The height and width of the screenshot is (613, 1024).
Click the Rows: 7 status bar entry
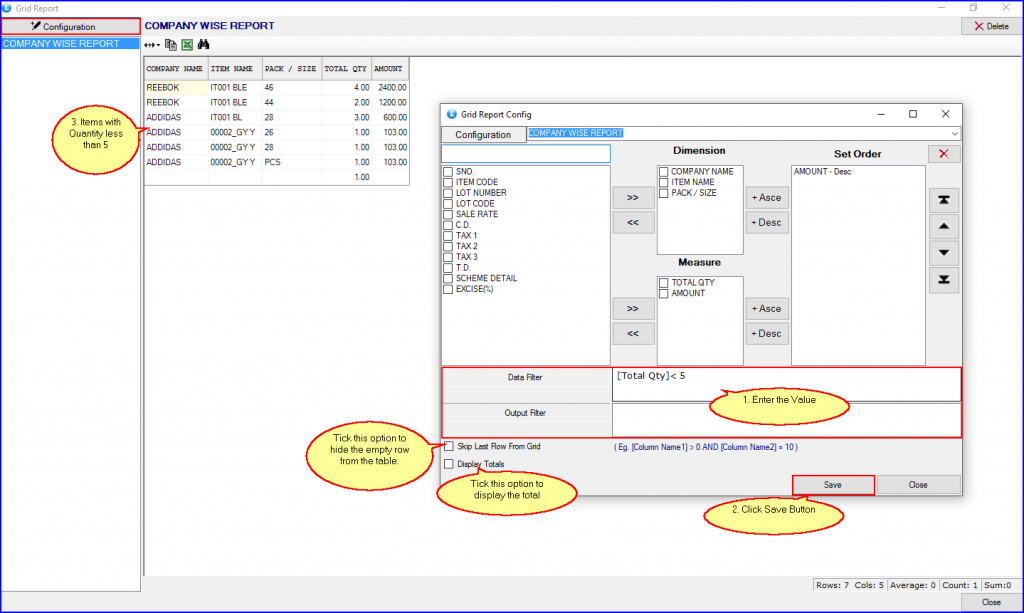click(832, 585)
